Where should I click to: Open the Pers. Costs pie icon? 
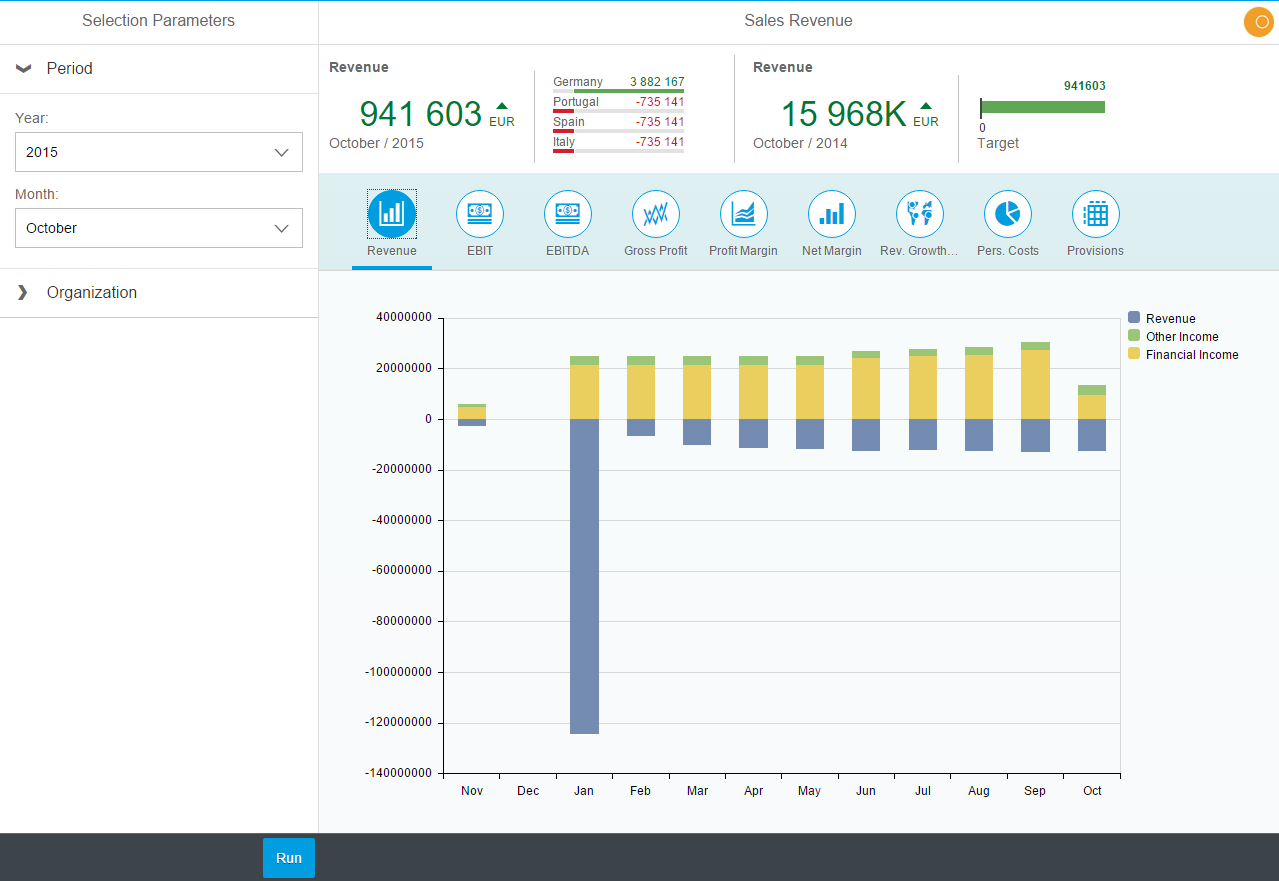tap(1007, 213)
